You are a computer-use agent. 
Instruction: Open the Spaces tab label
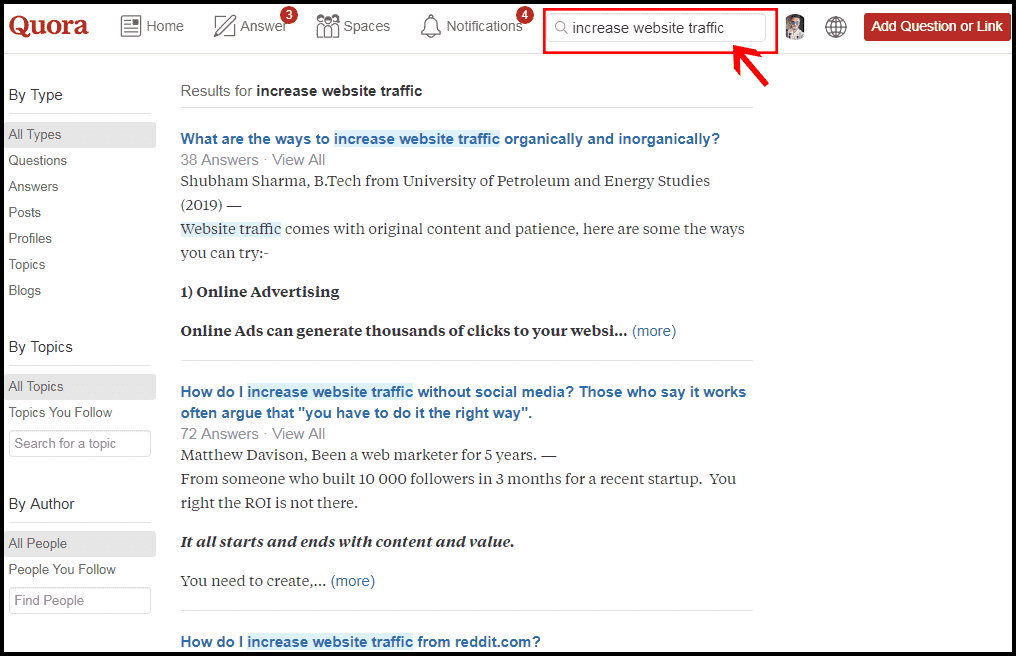367,26
